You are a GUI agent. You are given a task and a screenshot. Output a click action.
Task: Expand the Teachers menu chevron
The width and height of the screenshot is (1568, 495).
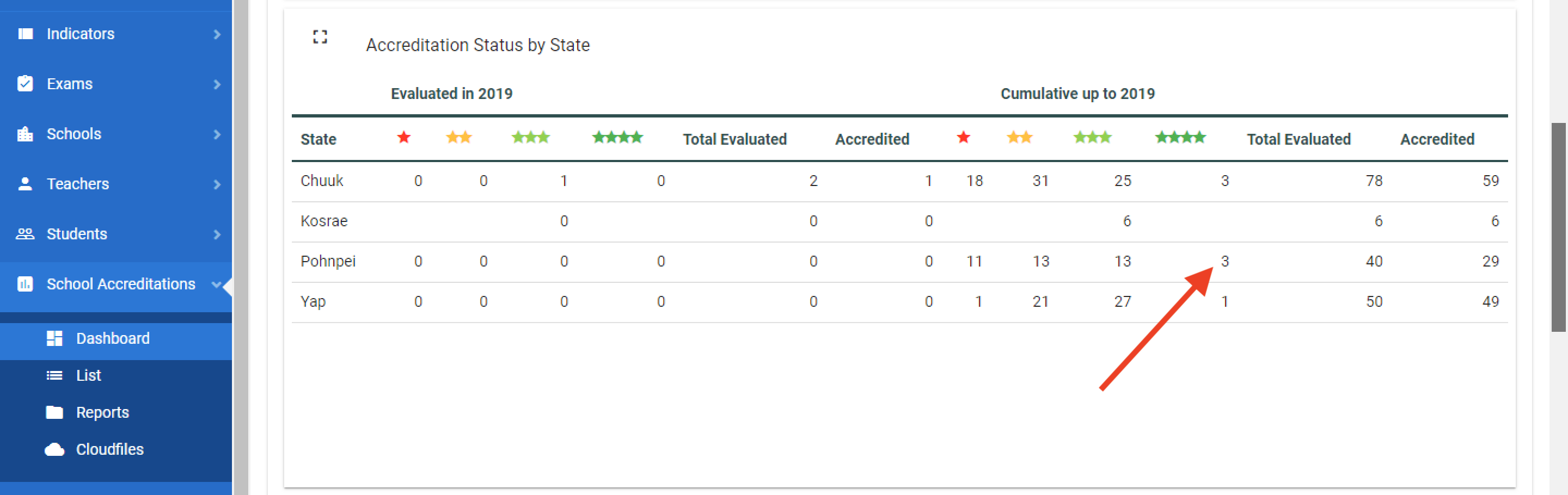(x=217, y=184)
